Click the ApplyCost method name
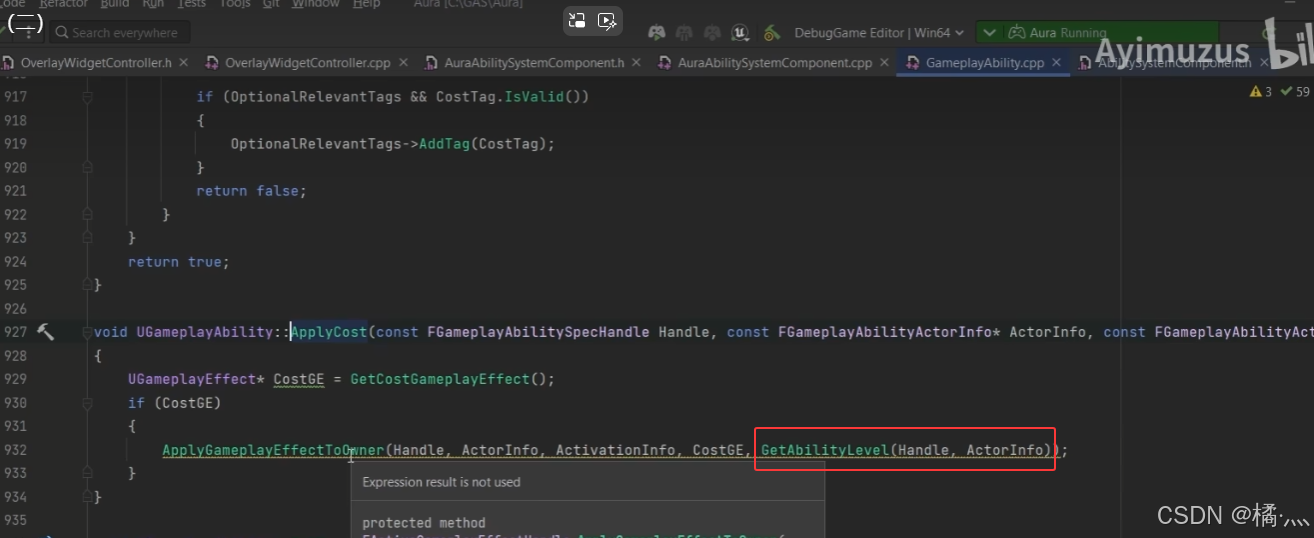The width and height of the screenshot is (1314, 538). [328, 332]
